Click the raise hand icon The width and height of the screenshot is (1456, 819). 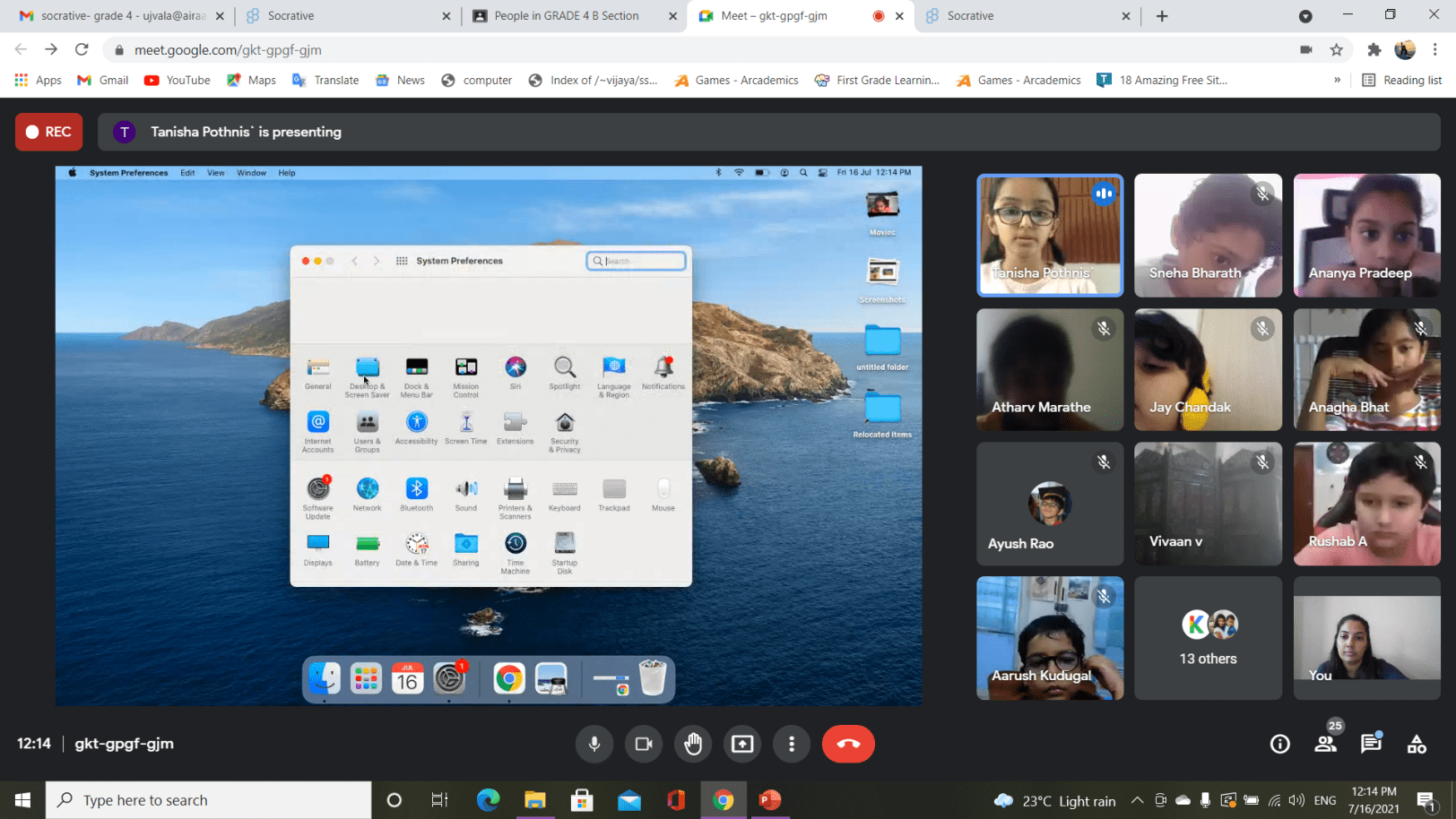coord(693,744)
